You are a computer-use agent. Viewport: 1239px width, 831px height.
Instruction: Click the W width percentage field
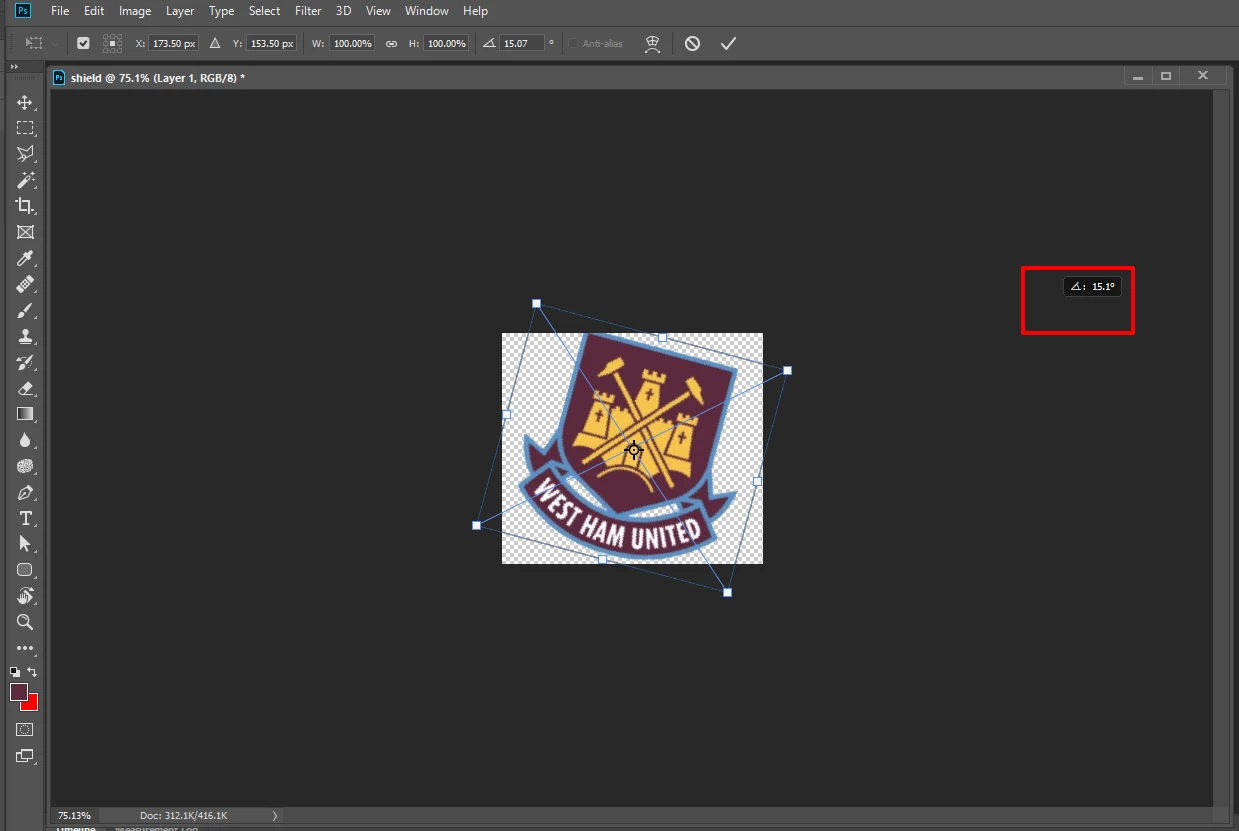coord(352,43)
